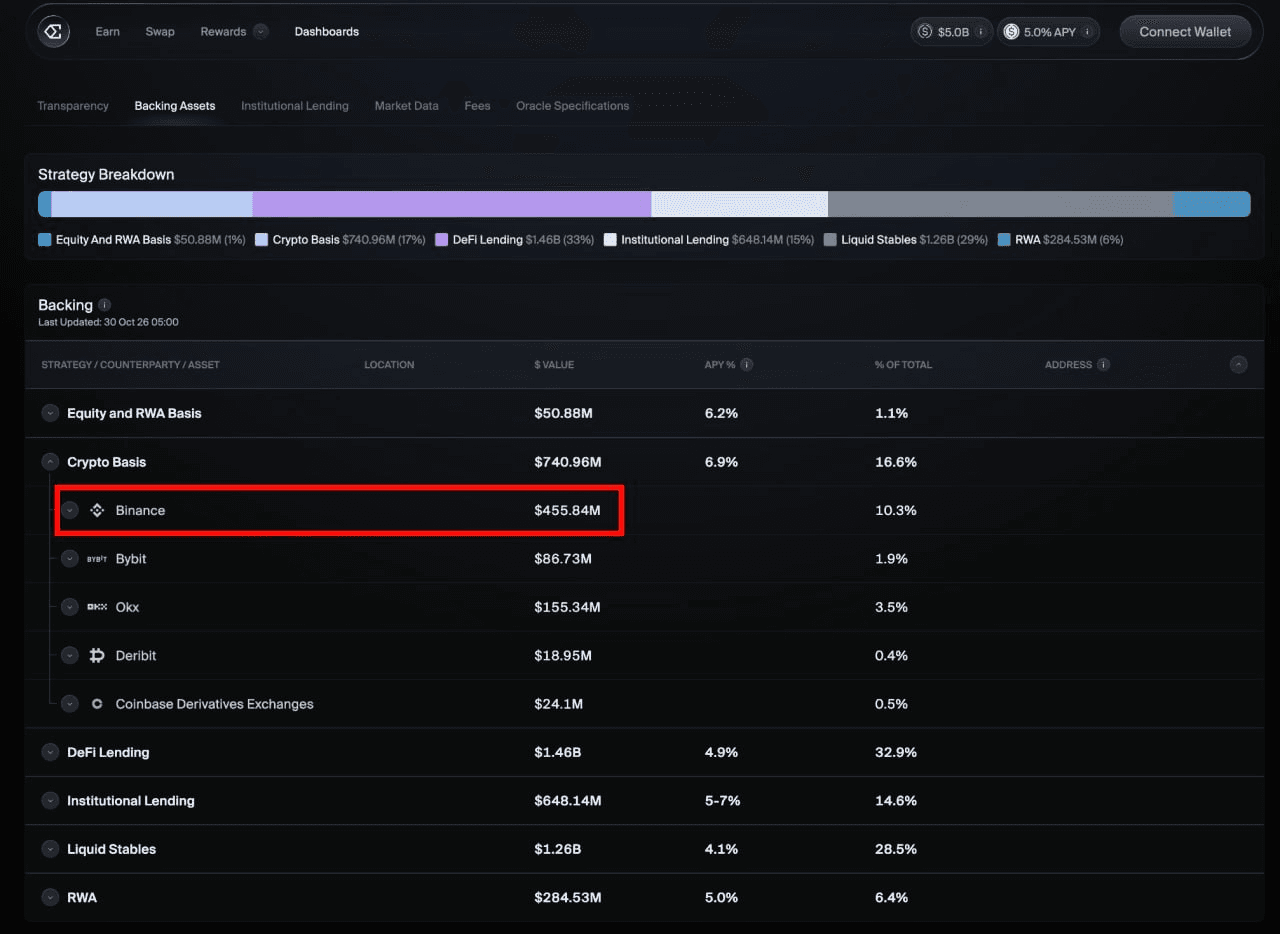The width and height of the screenshot is (1280, 934).
Task: Collapse all rows using the table header chevron
Action: pyautogui.click(x=1239, y=365)
